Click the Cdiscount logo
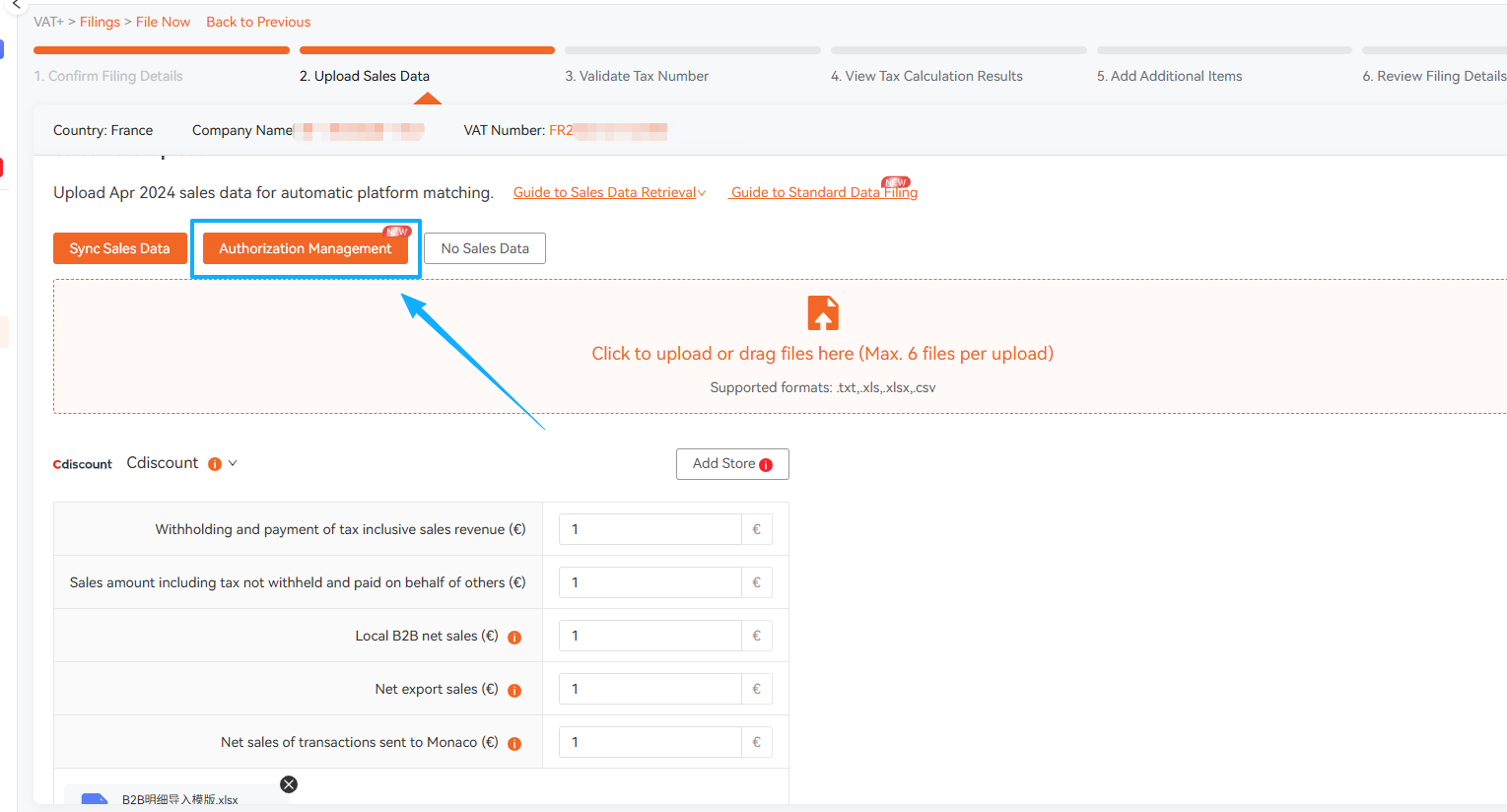Screen dimensions: 1507x812 [x=83, y=464]
